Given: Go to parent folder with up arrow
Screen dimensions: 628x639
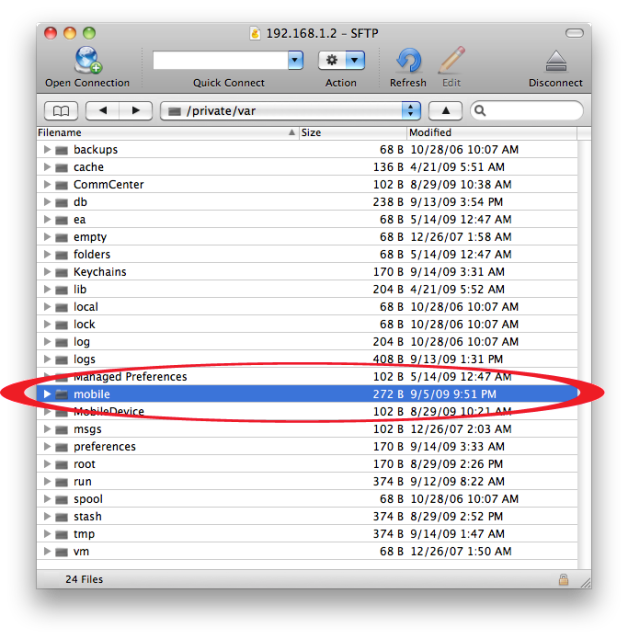Looking at the screenshot, I should pos(445,111).
